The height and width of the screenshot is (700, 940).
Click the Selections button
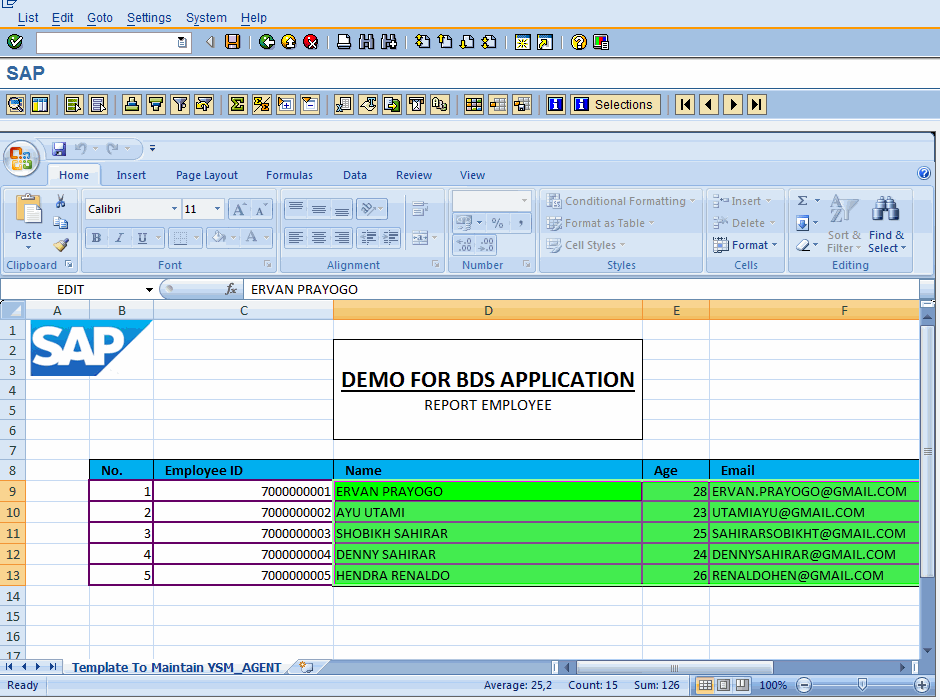pos(614,104)
